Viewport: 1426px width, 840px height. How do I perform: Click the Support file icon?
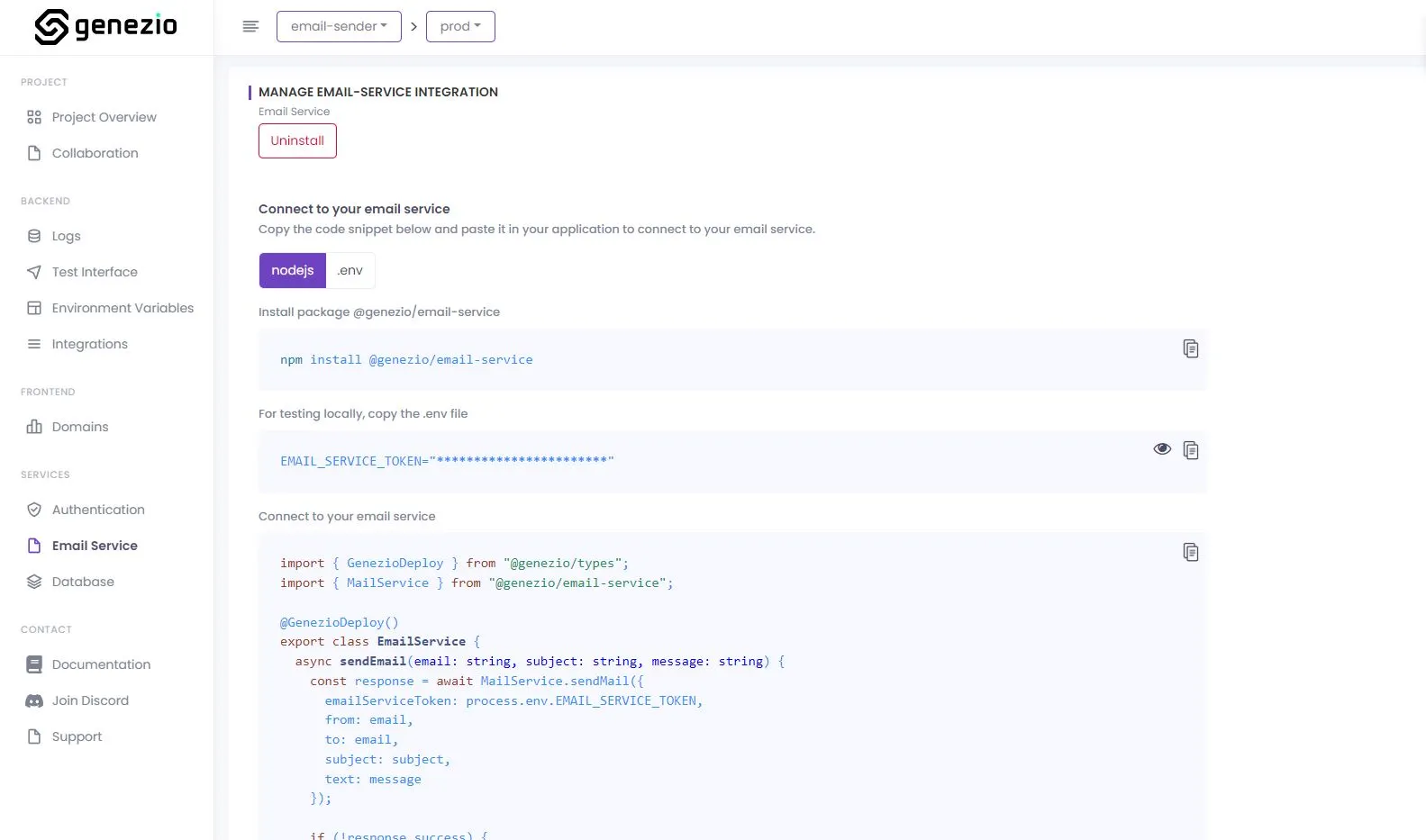(x=34, y=736)
